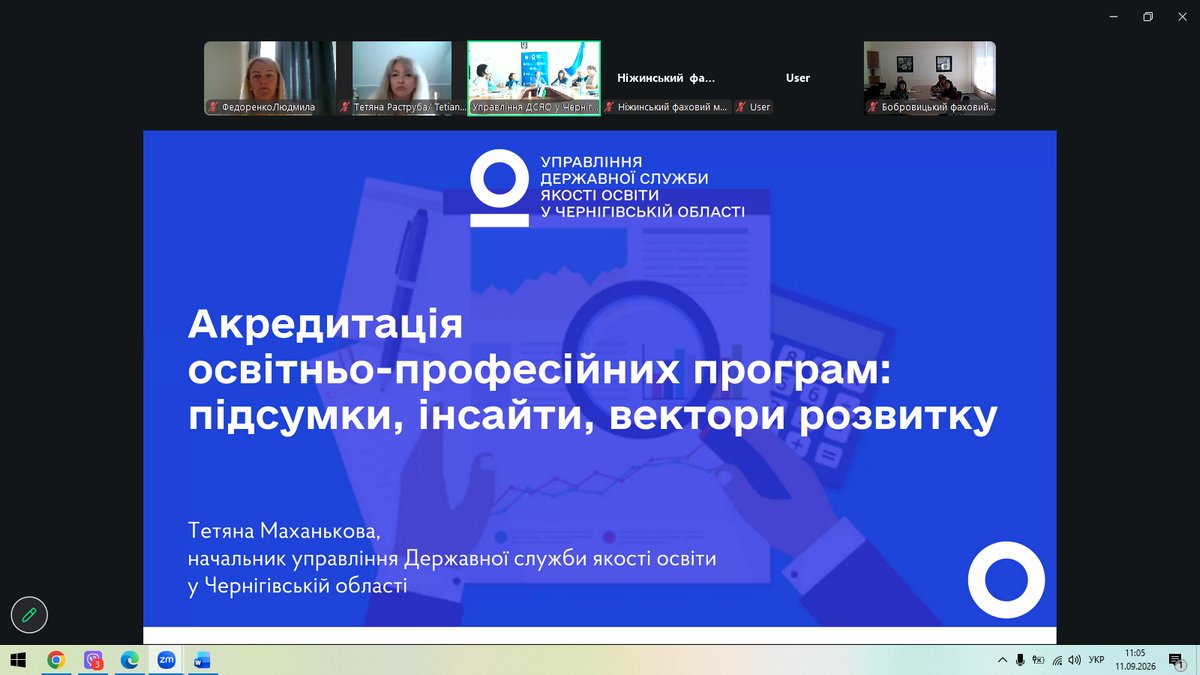Open the taskbar clock and date
Image resolution: width=1200 pixels, height=675 pixels.
1134,660
